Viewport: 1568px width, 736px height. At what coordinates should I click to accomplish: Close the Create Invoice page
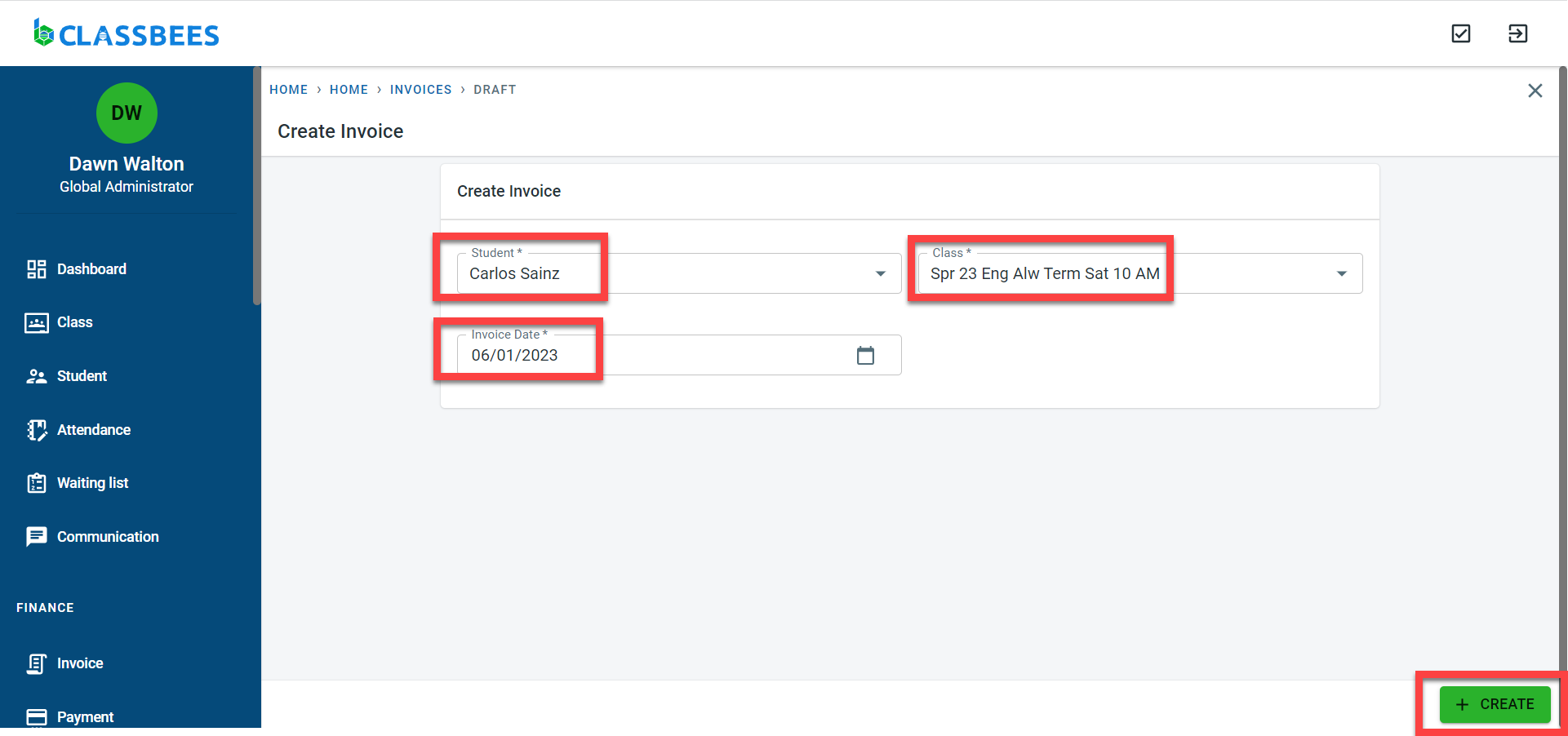coord(1535,91)
